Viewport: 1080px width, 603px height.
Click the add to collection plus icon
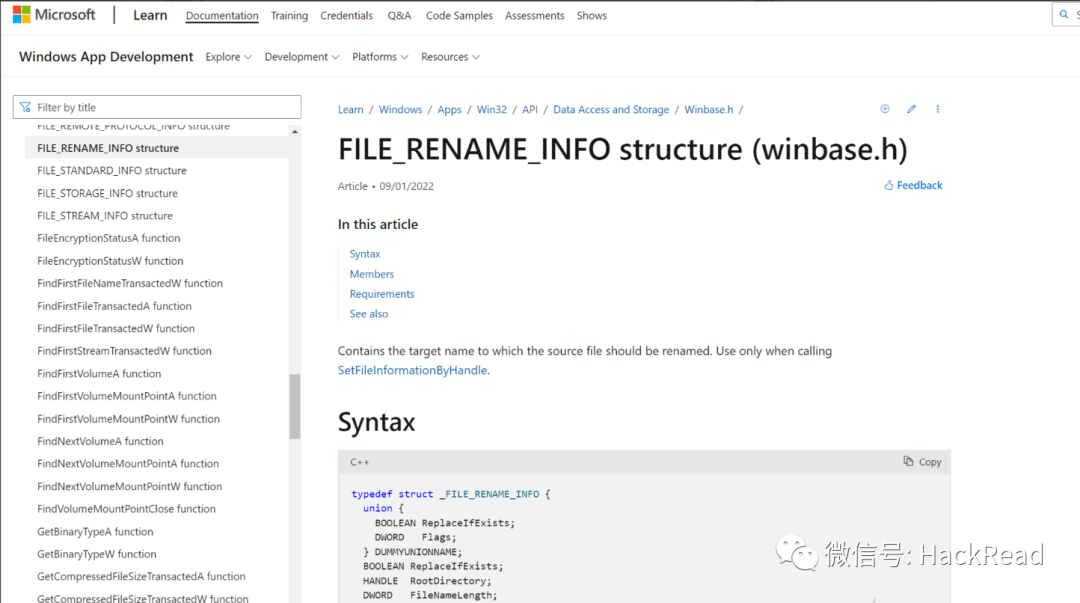885,109
